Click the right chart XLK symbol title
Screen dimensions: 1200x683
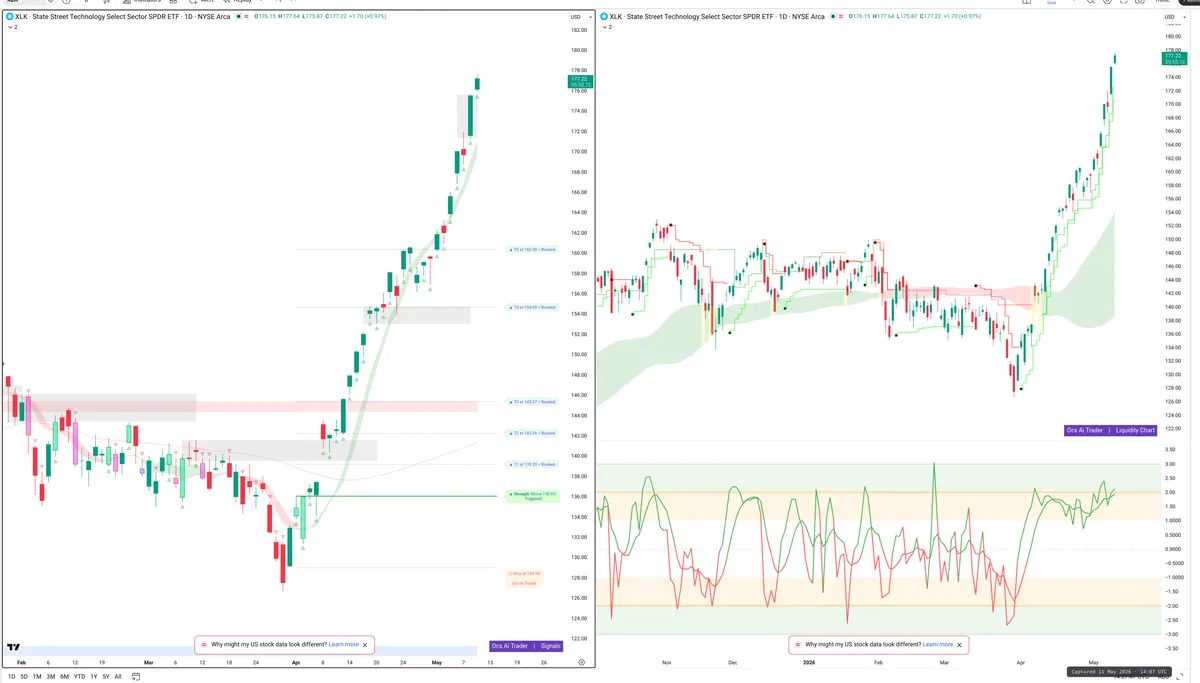click(717, 16)
